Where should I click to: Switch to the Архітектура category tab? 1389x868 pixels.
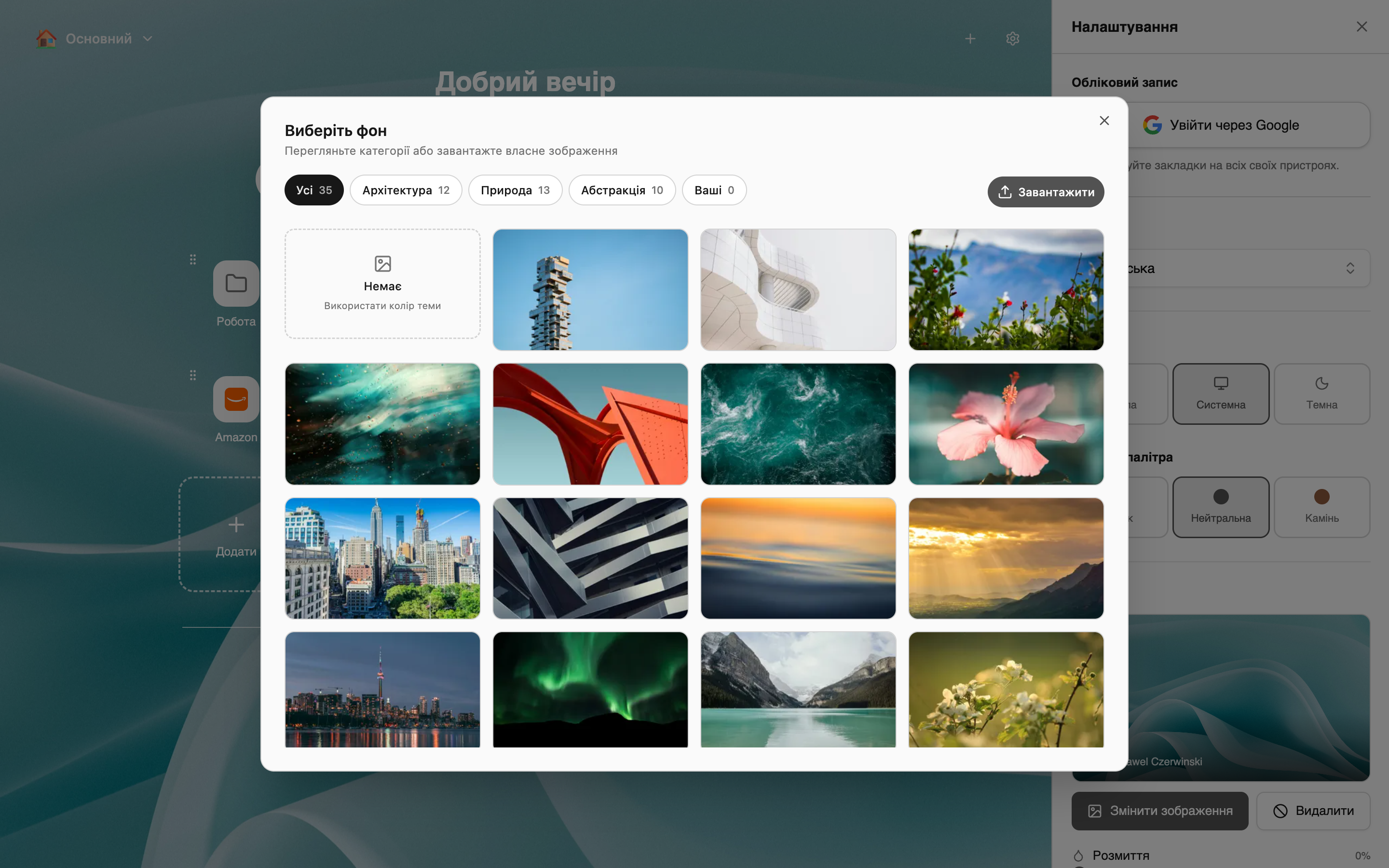click(x=406, y=190)
